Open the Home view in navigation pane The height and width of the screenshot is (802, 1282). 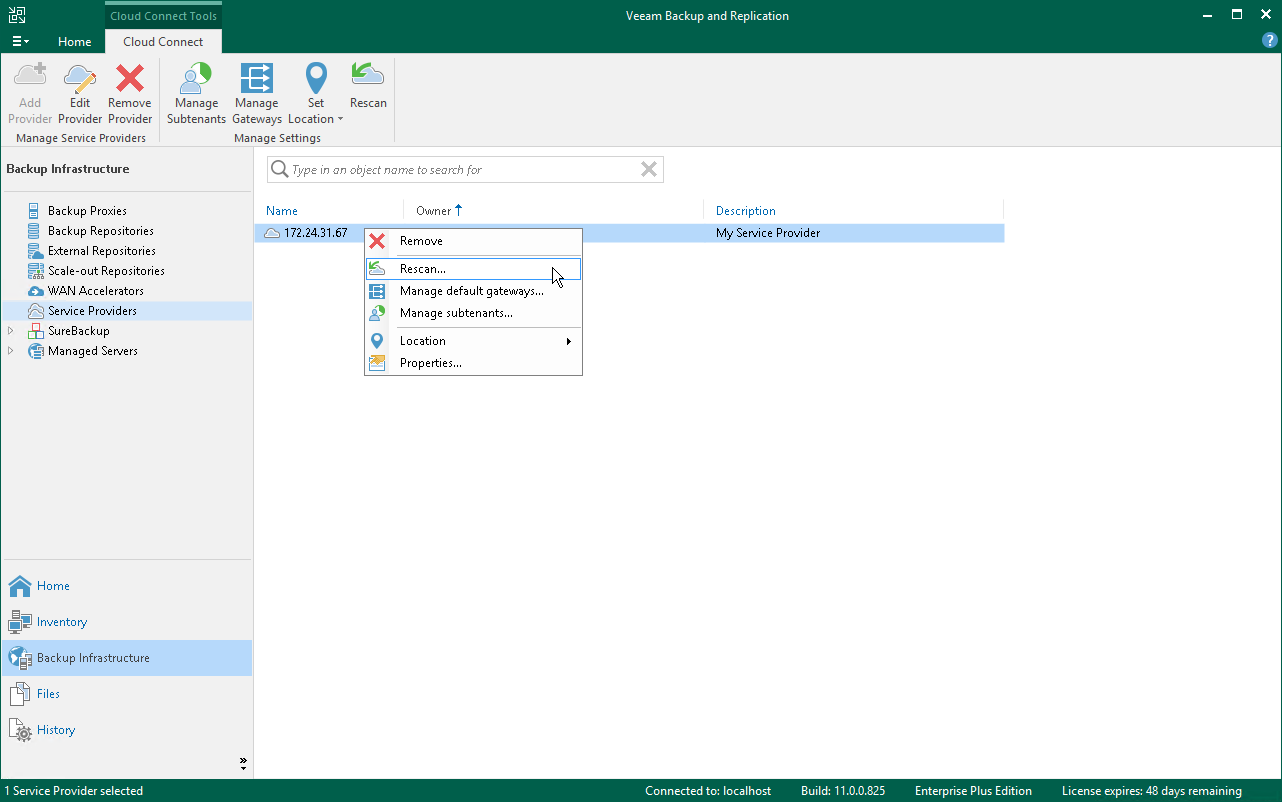[127, 586]
